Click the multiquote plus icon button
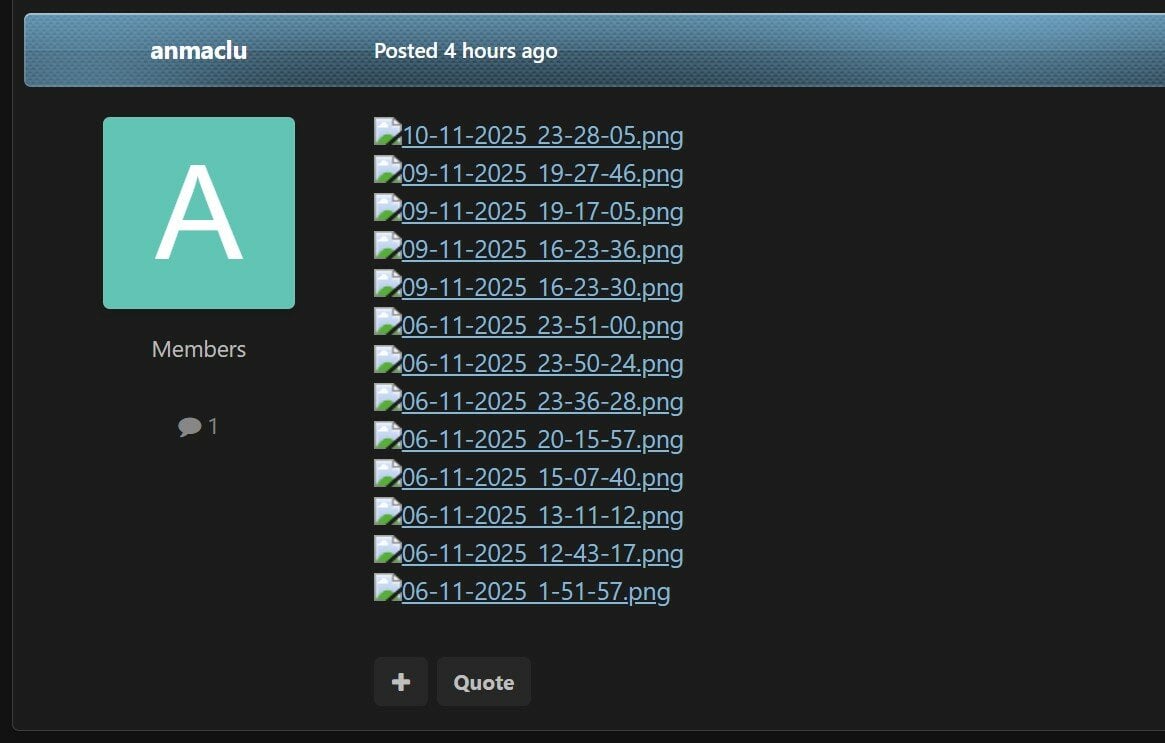The image size is (1165, 743). (400, 681)
